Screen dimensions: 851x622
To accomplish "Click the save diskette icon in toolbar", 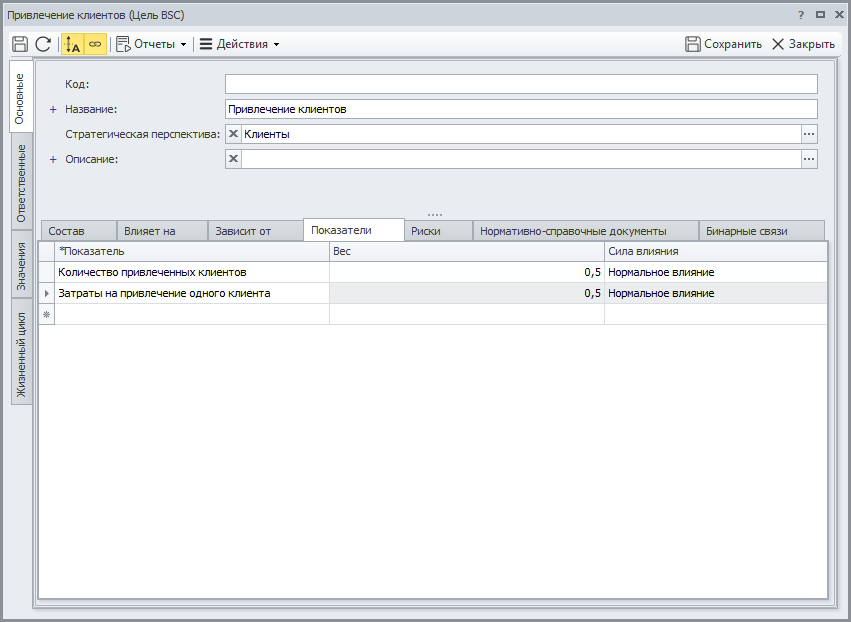I will point(20,44).
